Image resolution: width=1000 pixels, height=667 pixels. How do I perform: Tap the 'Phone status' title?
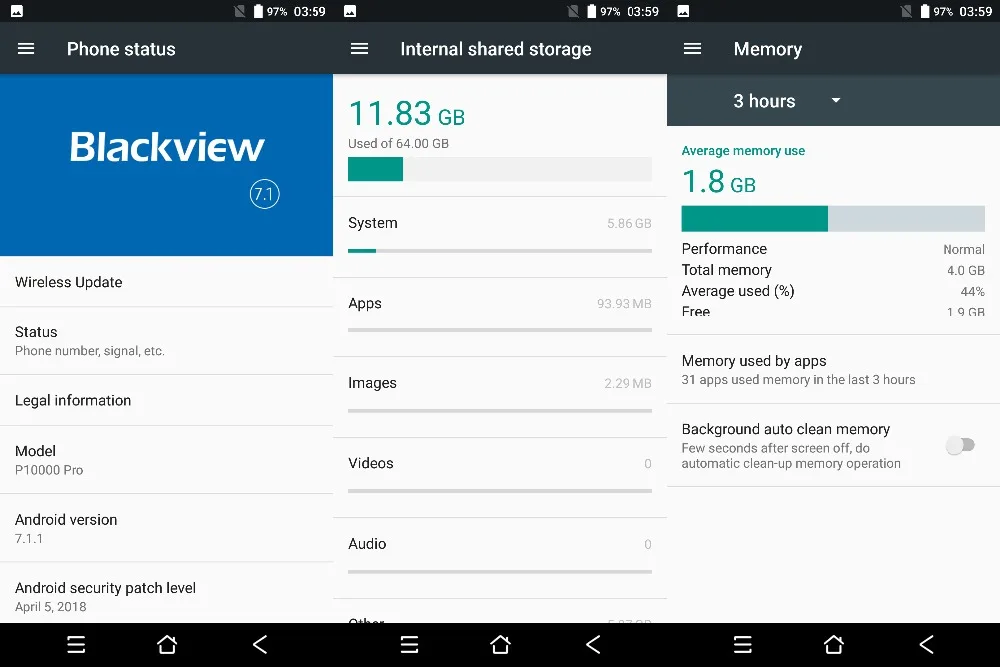[x=121, y=49]
